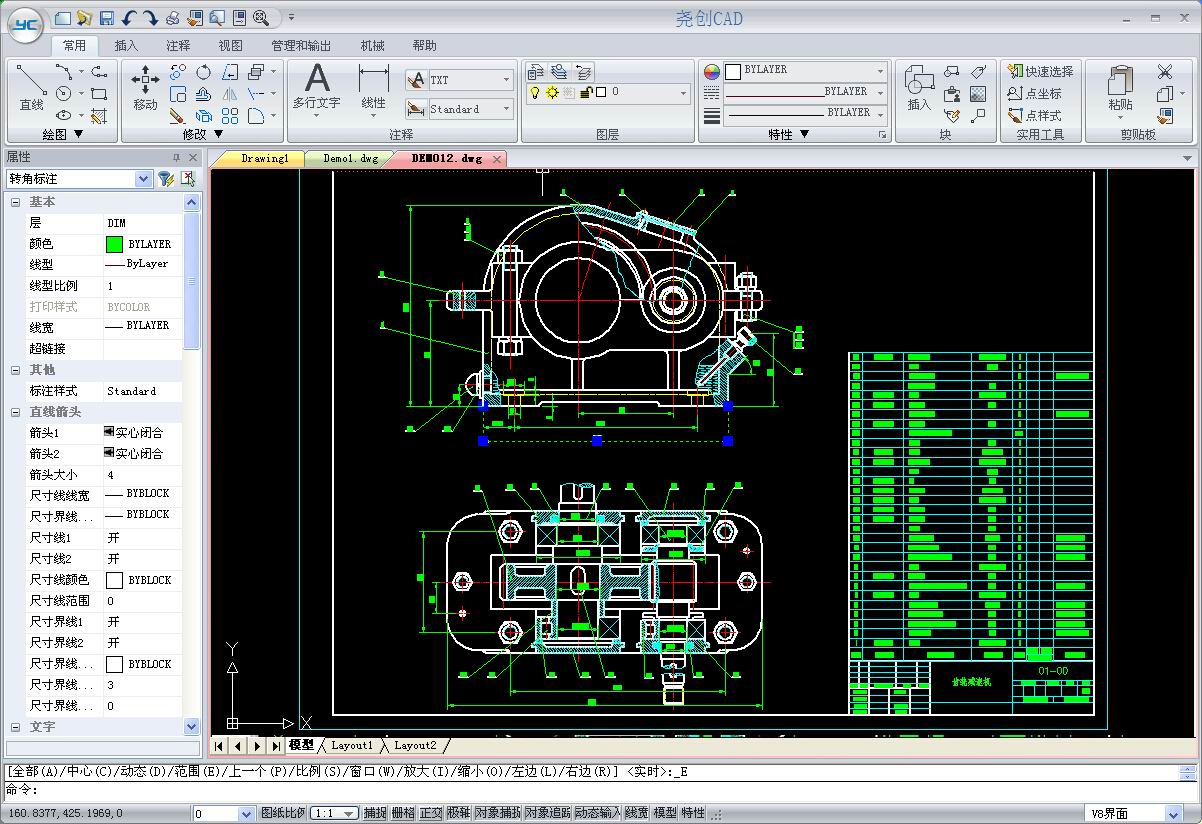The height and width of the screenshot is (824, 1202).
Task: Click the Redo arrow in quick access toolbar
Action: 150,18
